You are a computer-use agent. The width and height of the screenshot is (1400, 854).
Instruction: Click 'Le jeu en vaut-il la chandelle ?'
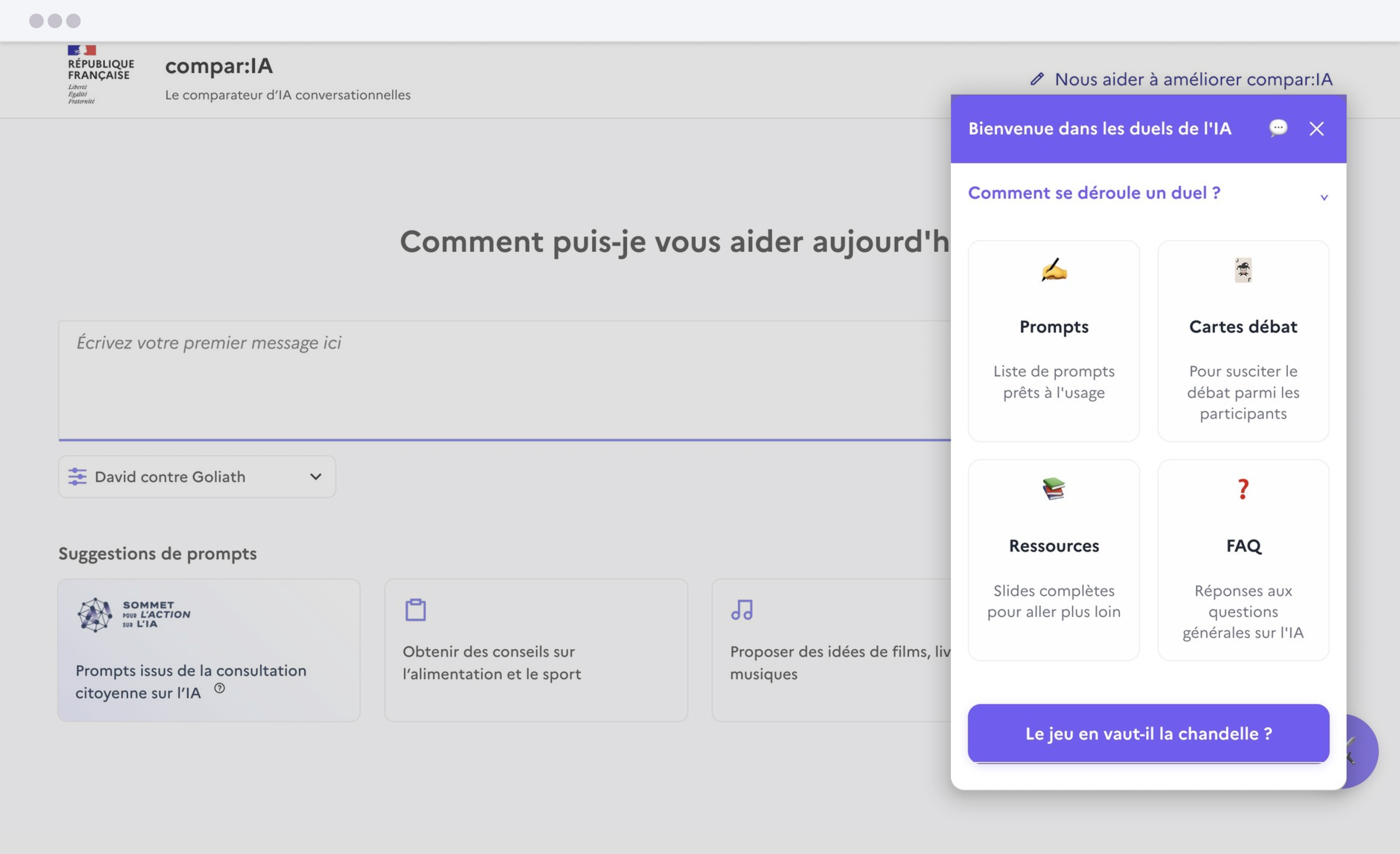point(1148,733)
